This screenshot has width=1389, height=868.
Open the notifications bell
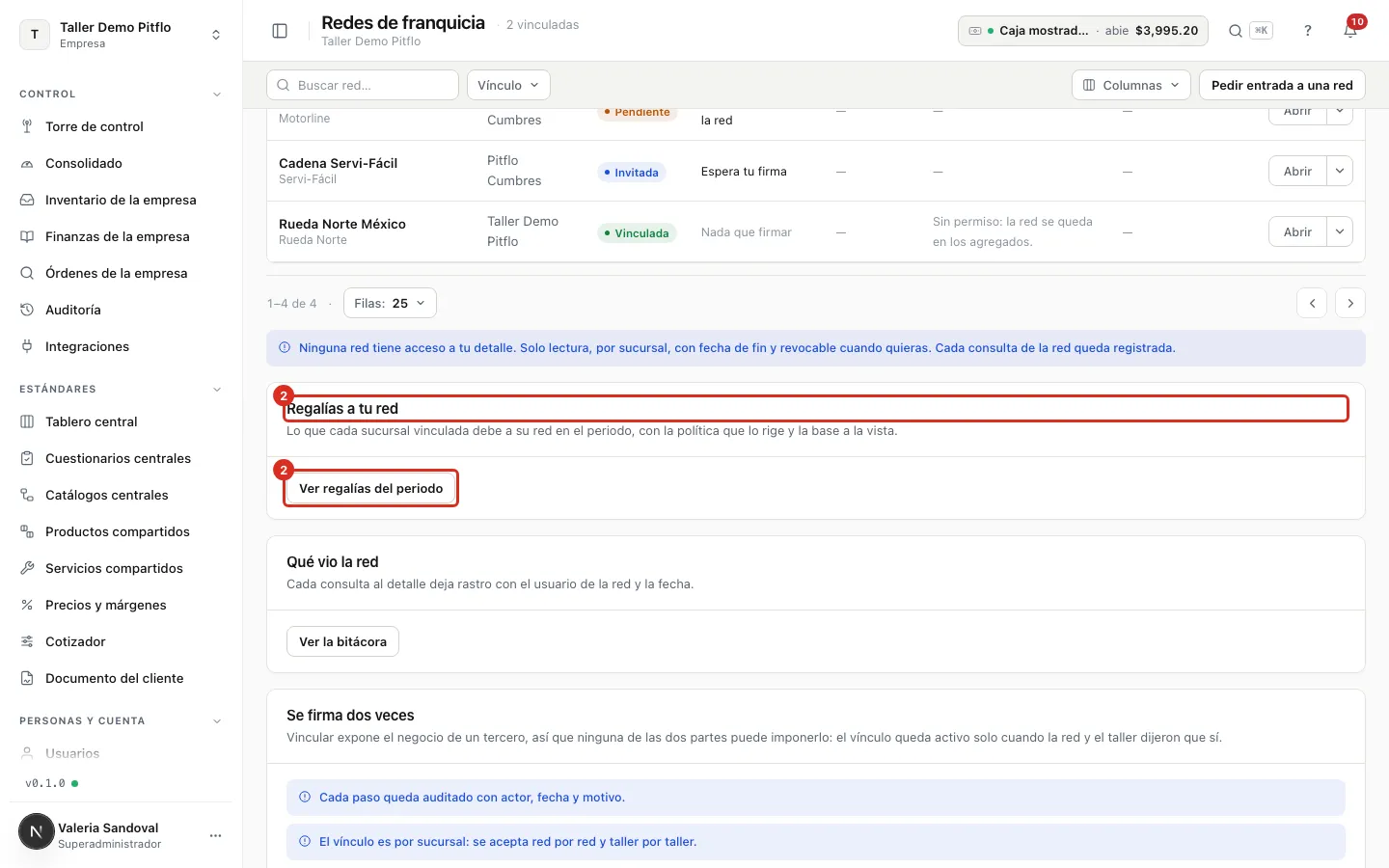1350,31
